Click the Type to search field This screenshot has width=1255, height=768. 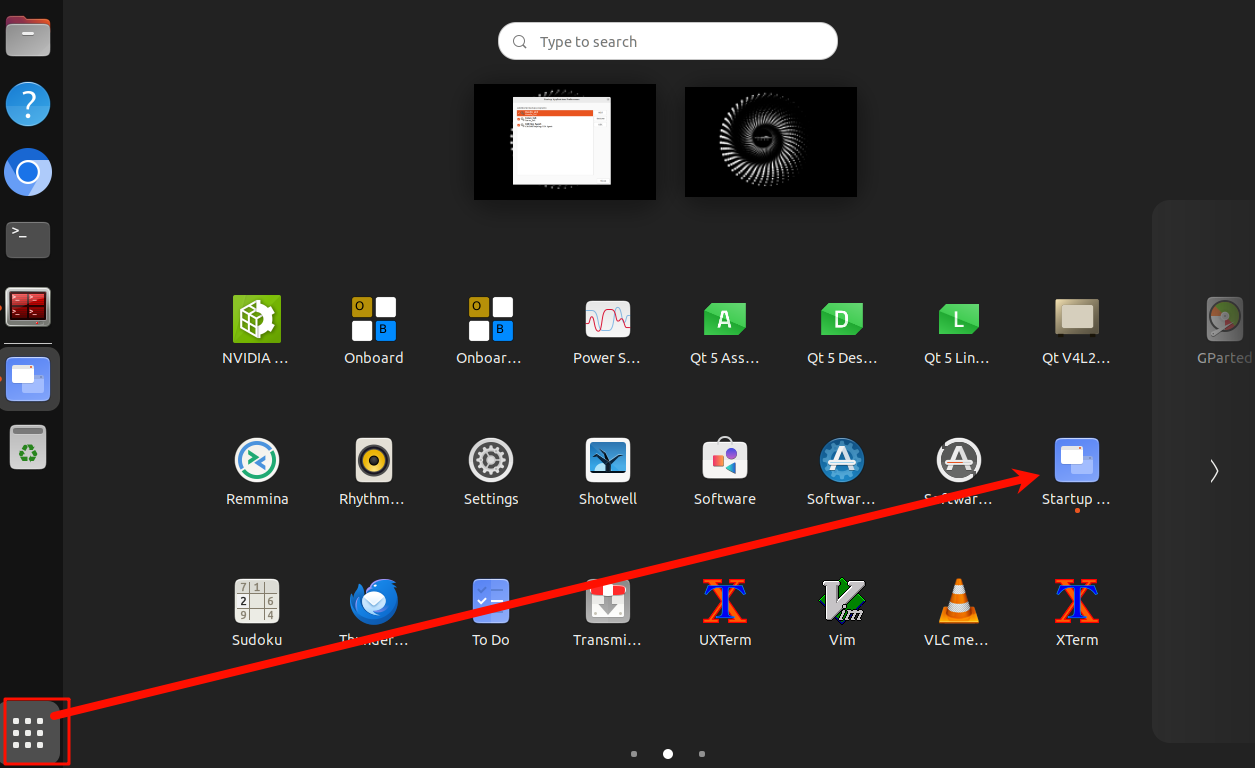668,42
